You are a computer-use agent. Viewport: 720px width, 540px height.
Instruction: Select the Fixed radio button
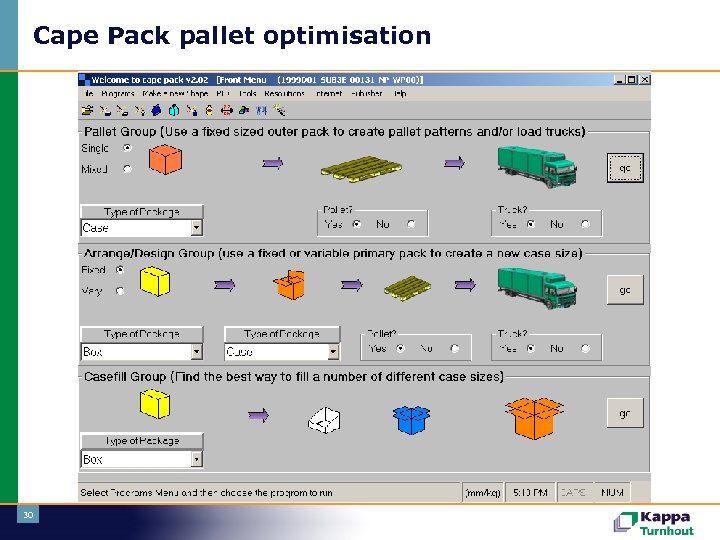point(120,270)
